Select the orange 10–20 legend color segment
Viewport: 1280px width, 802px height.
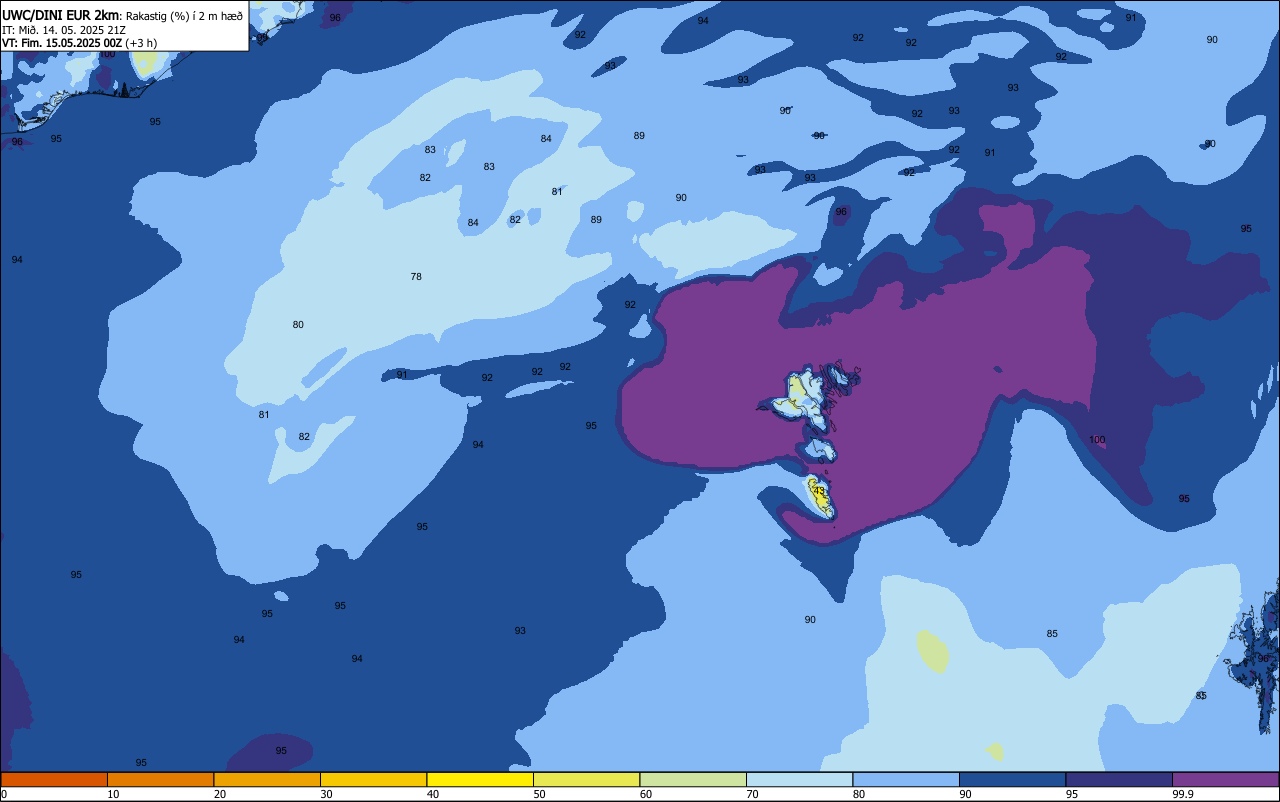[x=160, y=779]
